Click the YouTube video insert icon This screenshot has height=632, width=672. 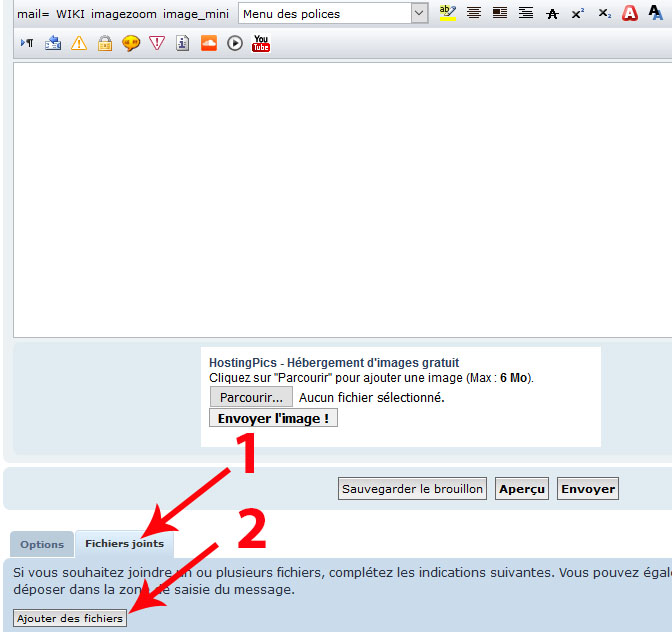(261, 44)
